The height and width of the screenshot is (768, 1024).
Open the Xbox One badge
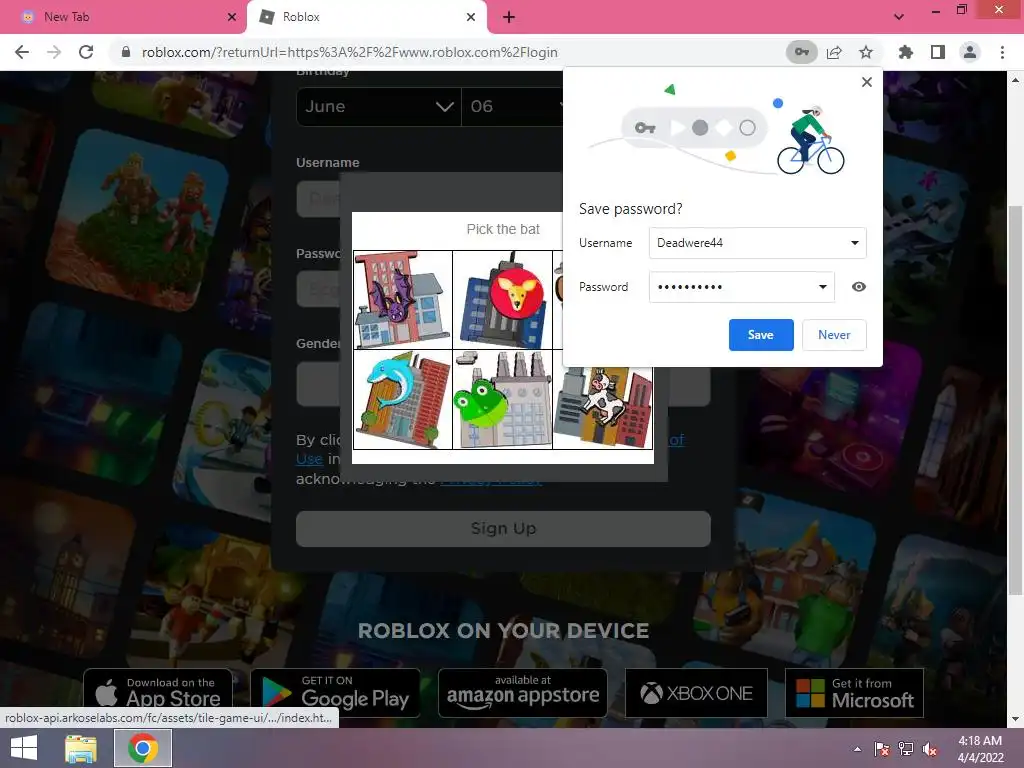(696, 693)
